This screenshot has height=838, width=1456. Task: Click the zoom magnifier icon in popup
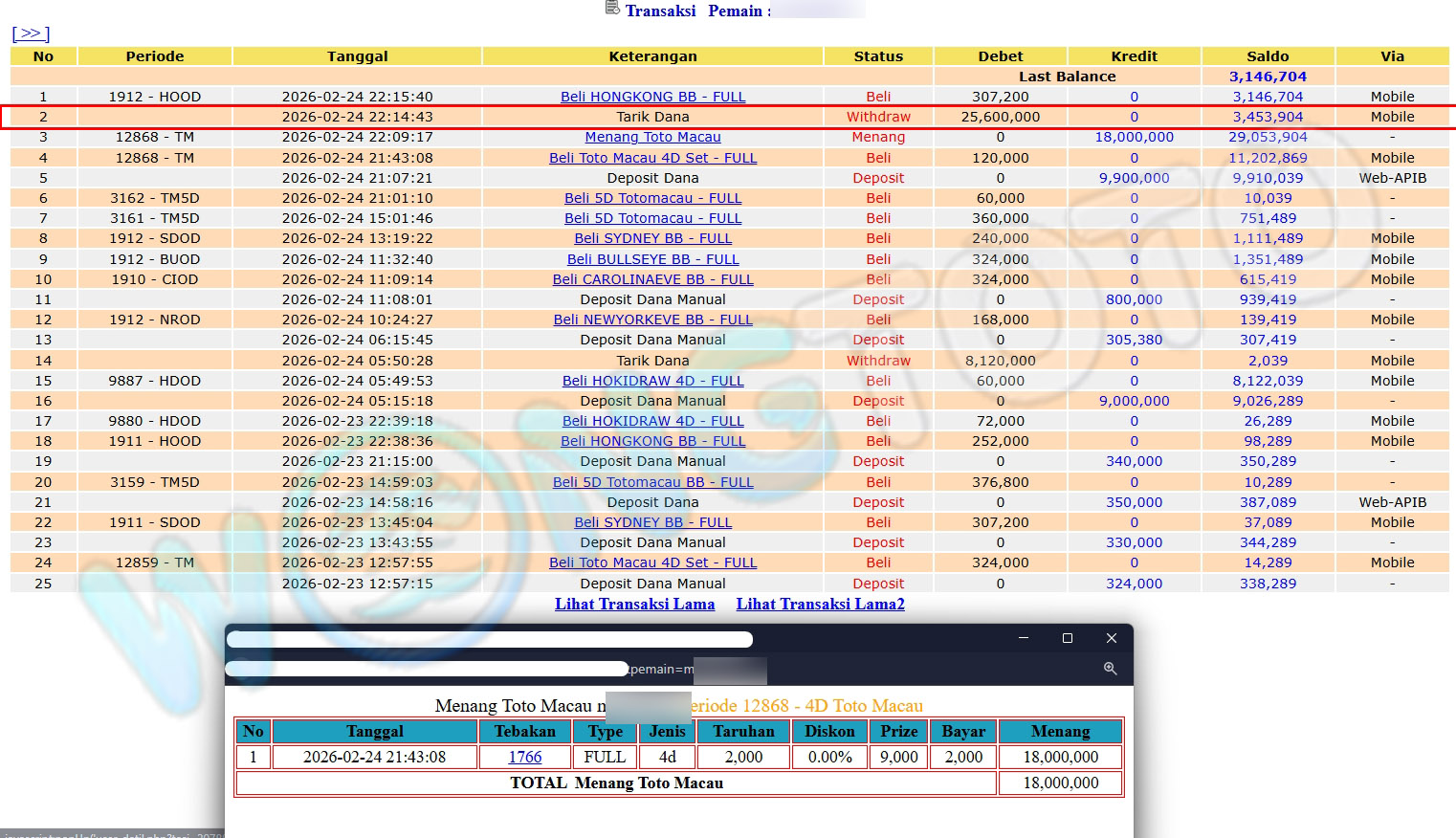(1110, 669)
